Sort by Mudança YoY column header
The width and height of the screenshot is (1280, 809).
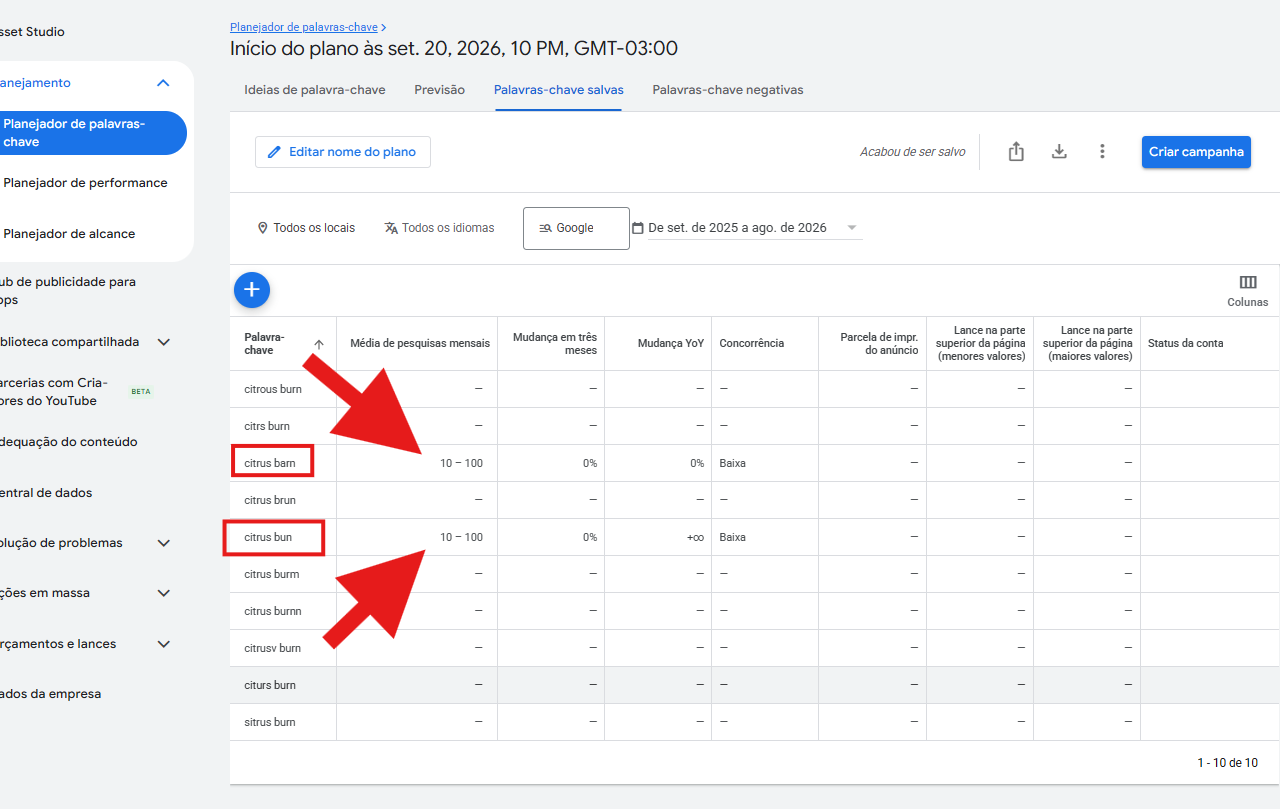(x=671, y=343)
